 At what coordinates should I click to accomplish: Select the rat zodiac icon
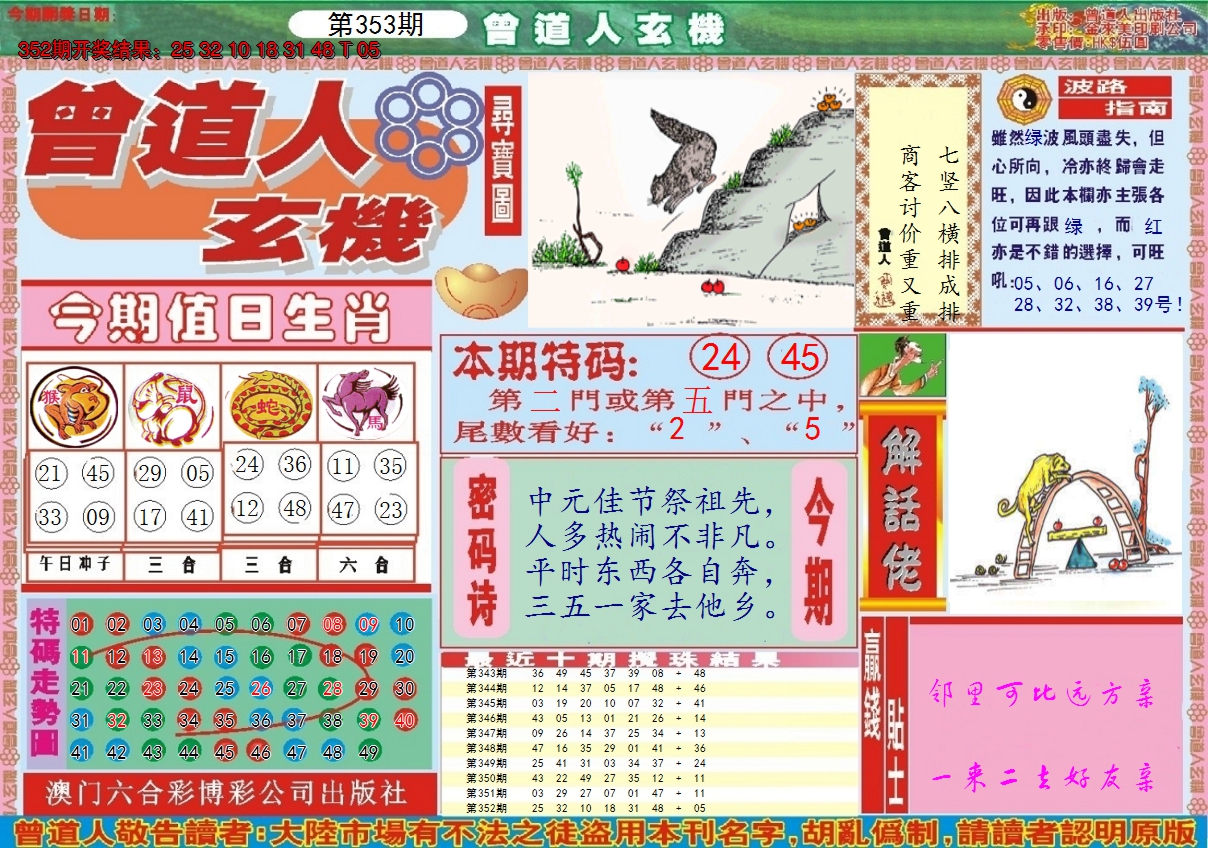tap(171, 406)
